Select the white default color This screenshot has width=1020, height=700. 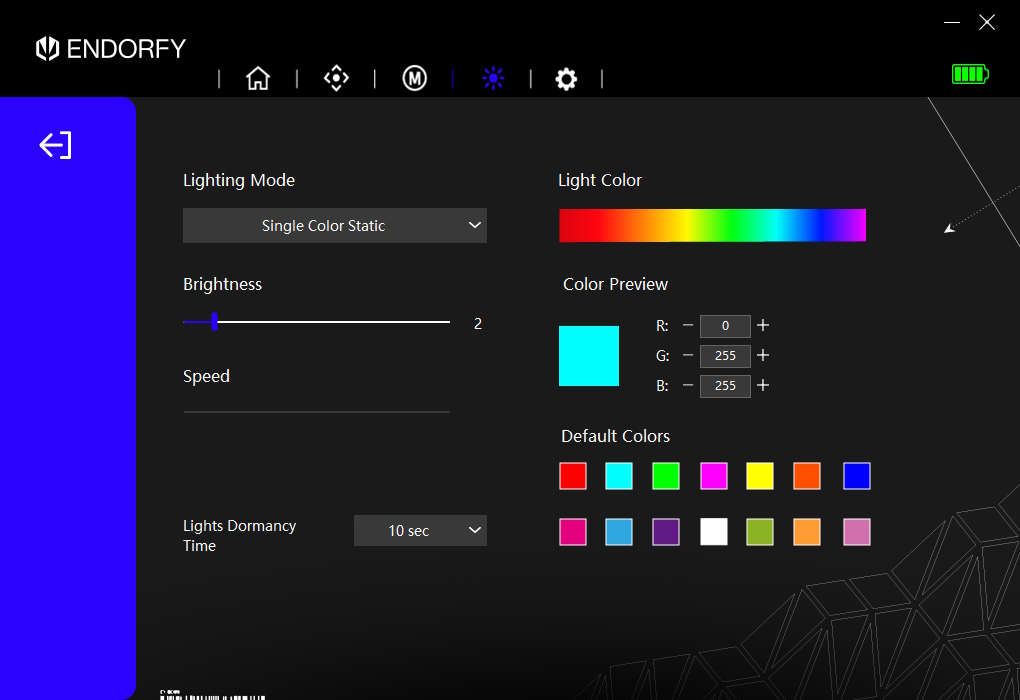(x=713, y=532)
